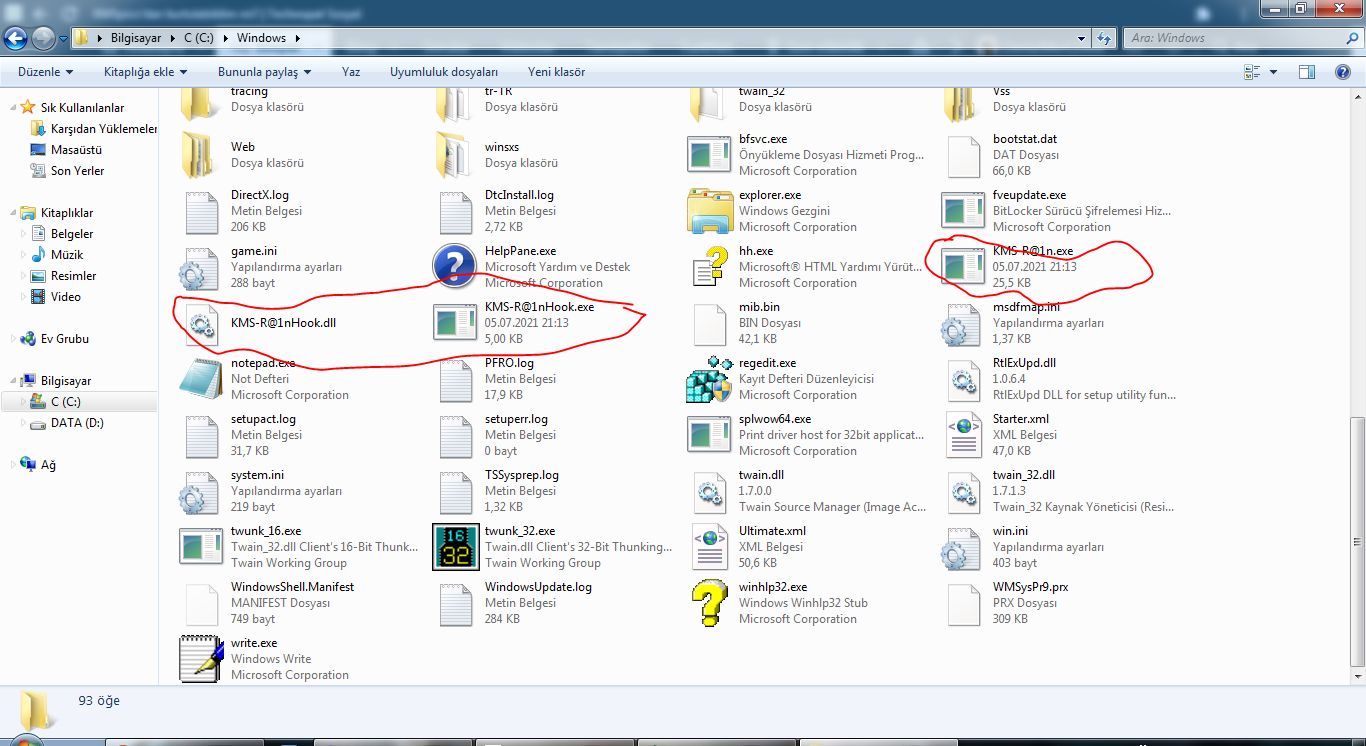The height and width of the screenshot is (746, 1366).
Task: Click the file list vertical scrollbar thumb
Action: [x=1357, y=541]
